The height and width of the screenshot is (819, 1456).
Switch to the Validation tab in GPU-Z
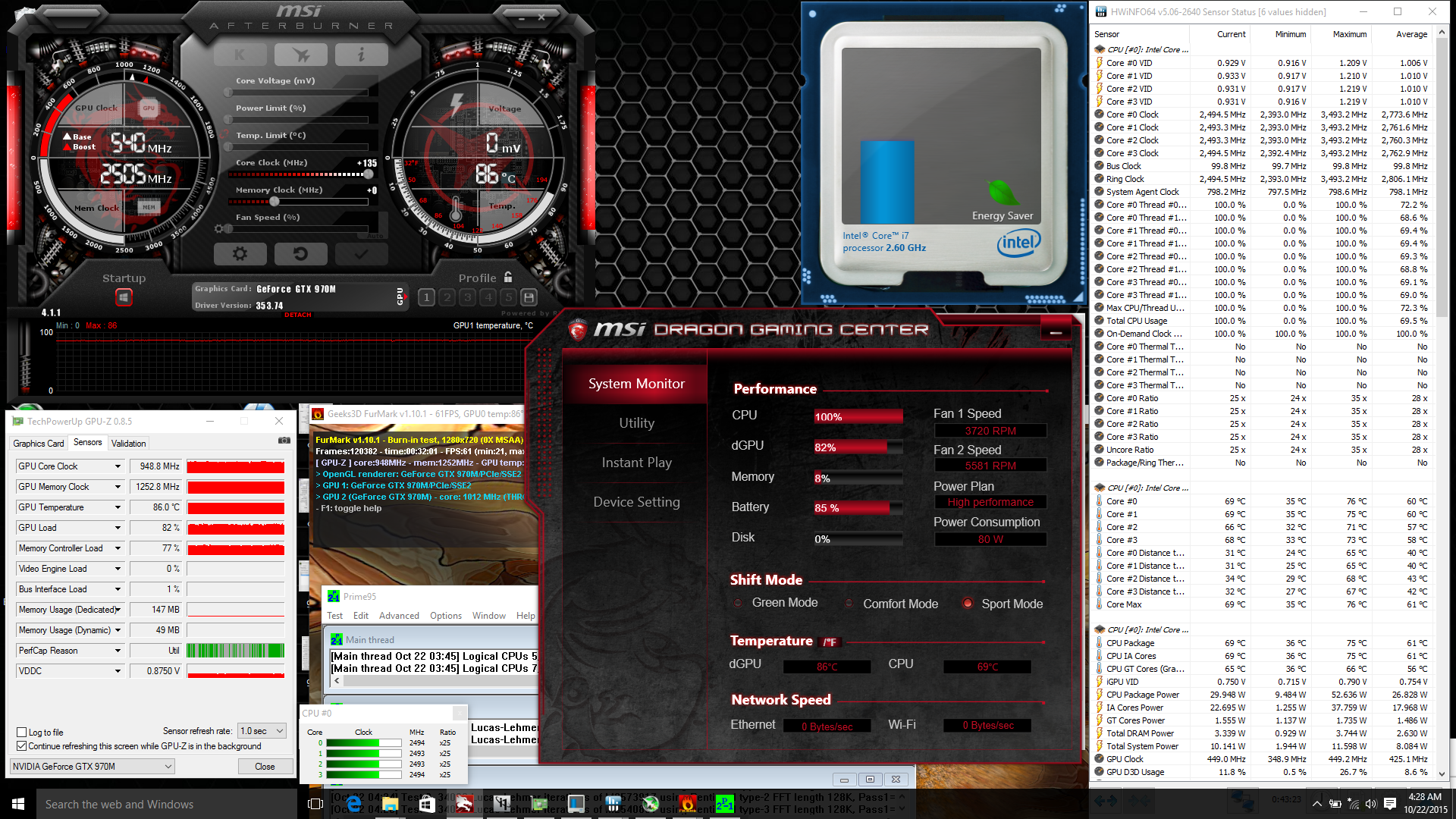click(128, 444)
